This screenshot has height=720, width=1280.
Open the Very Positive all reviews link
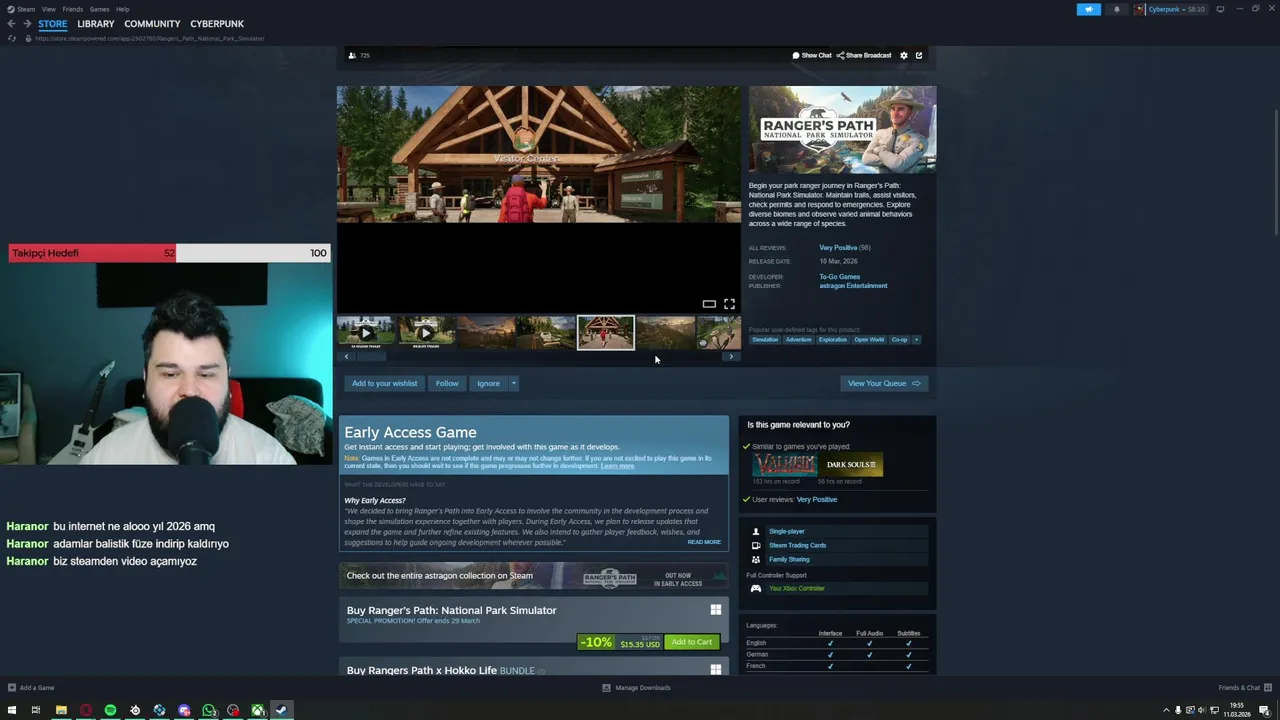coord(838,248)
